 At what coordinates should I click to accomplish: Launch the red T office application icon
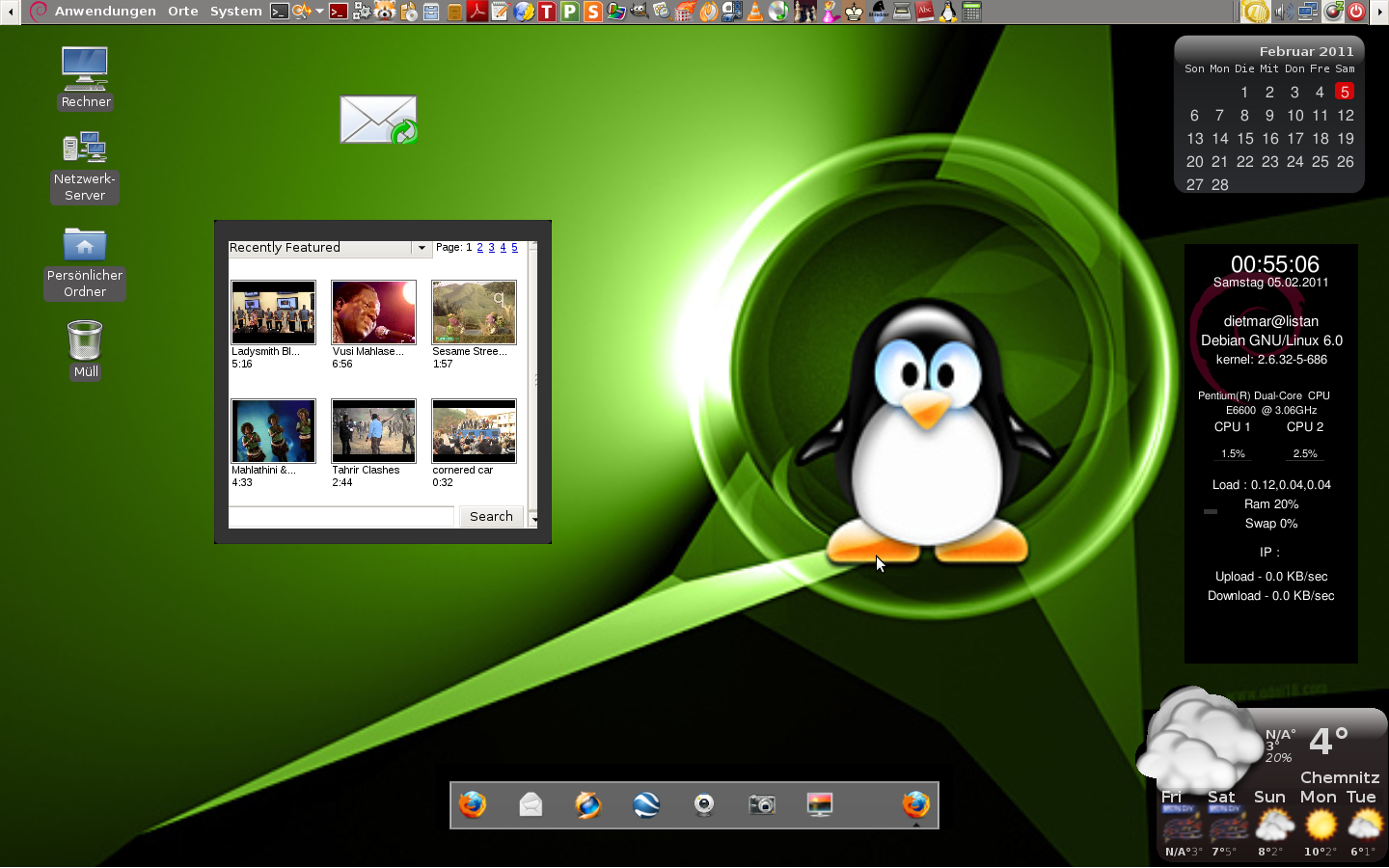point(548,12)
